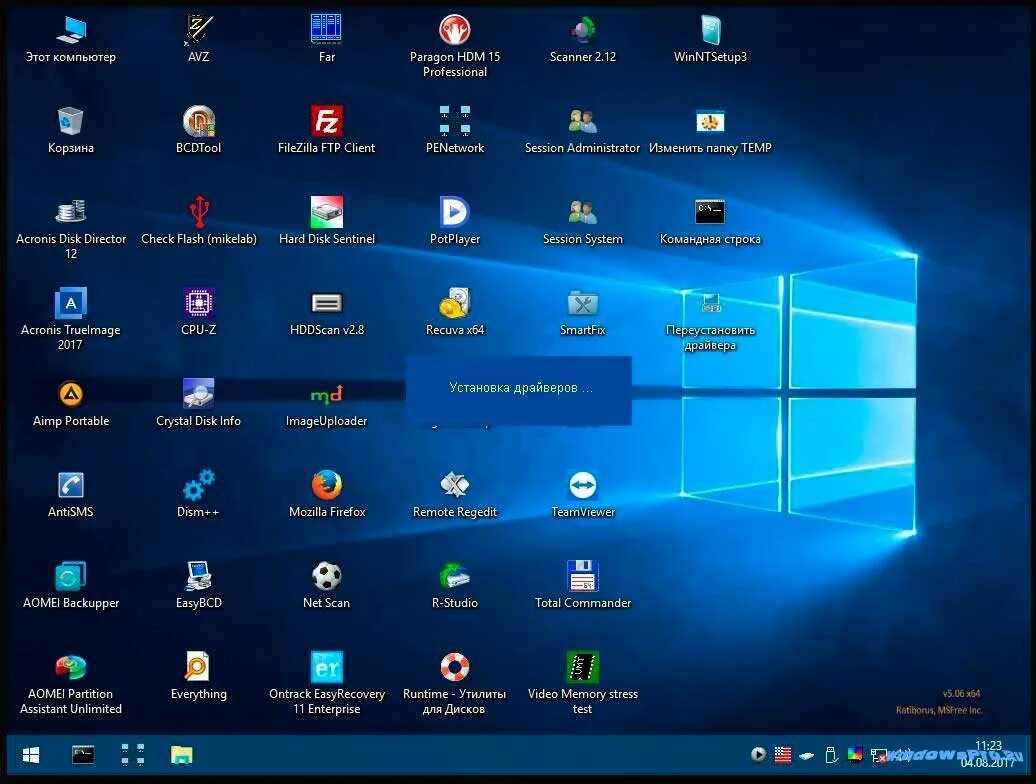Launch Paragon HDM 15 Professional
Viewport: 1036px width, 784px height.
pyautogui.click(x=455, y=46)
